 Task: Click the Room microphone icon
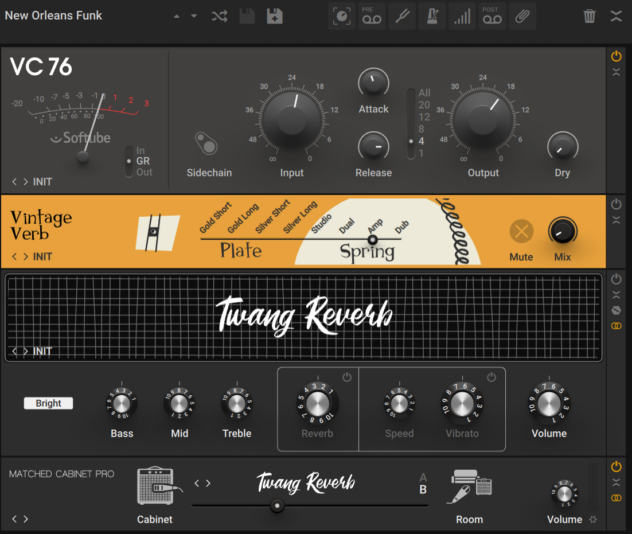[469, 486]
